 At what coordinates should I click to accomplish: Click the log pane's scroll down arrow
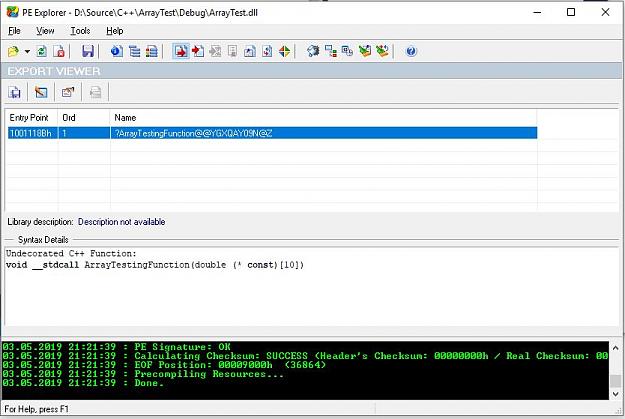click(x=616, y=394)
